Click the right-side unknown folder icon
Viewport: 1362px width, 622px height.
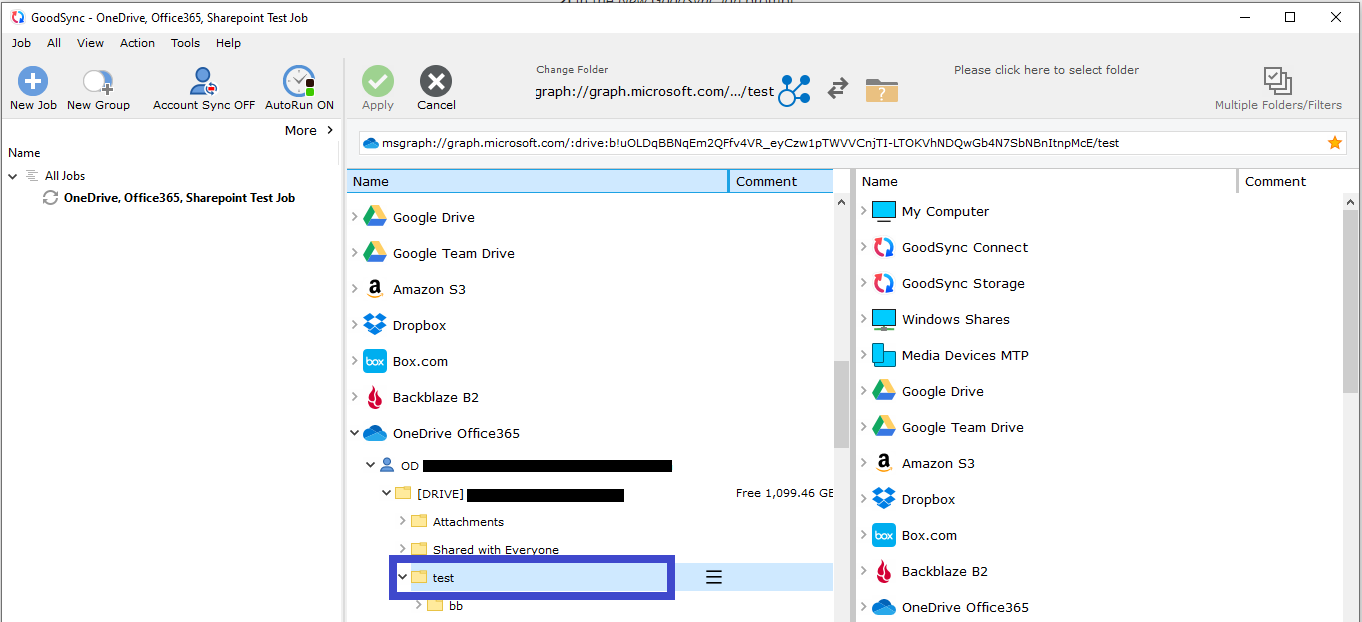click(x=881, y=90)
